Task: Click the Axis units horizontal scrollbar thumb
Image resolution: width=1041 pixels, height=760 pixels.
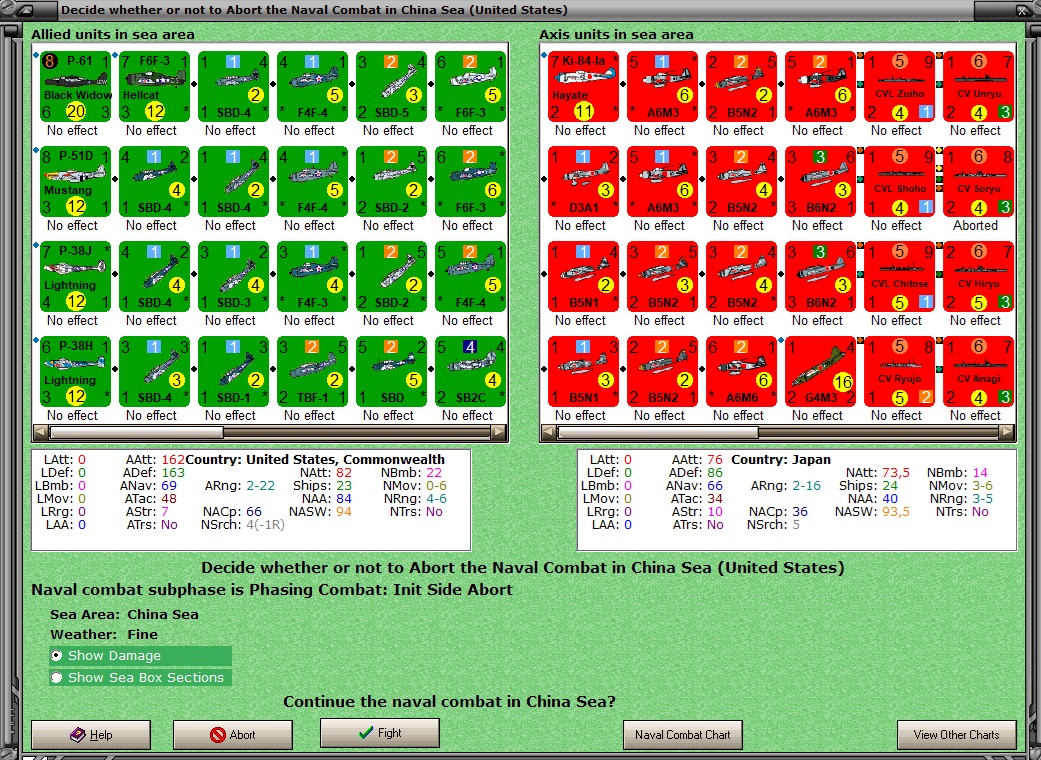Action: 658,432
